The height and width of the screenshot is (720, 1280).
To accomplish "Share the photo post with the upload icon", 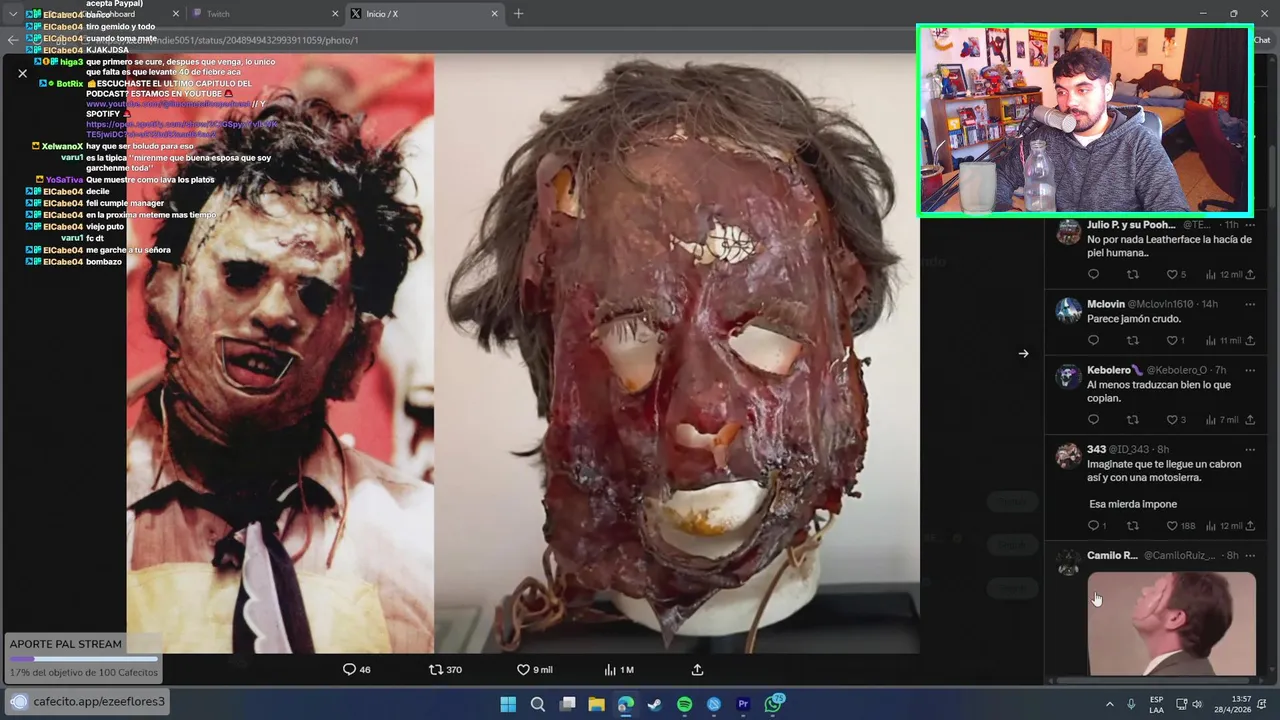I will click(698, 669).
